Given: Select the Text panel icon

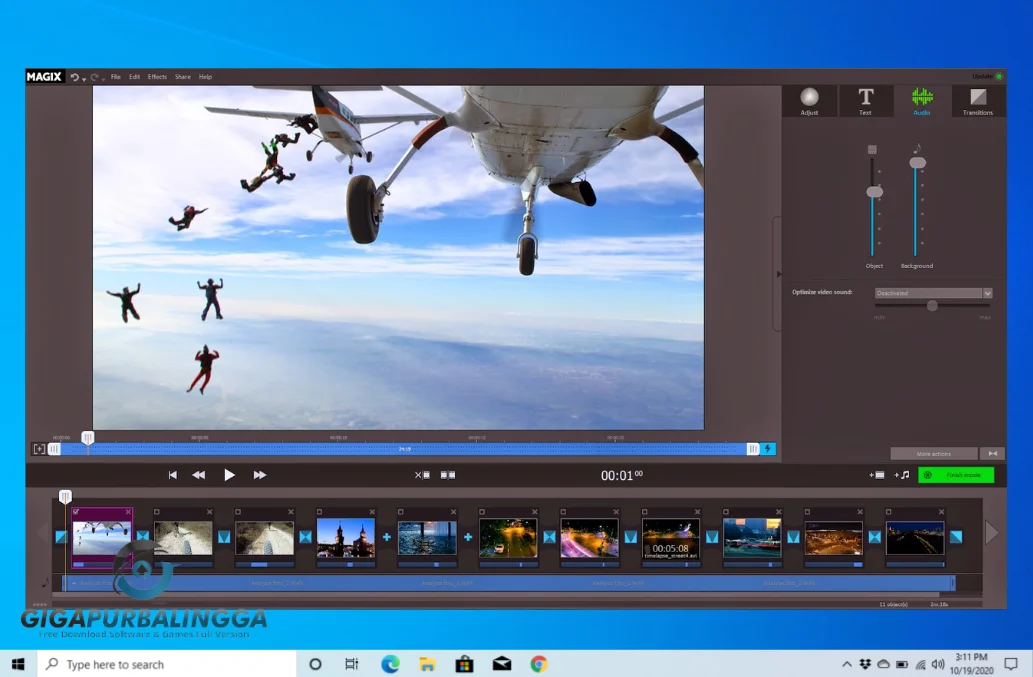Looking at the screenshot, I should 865,100.
